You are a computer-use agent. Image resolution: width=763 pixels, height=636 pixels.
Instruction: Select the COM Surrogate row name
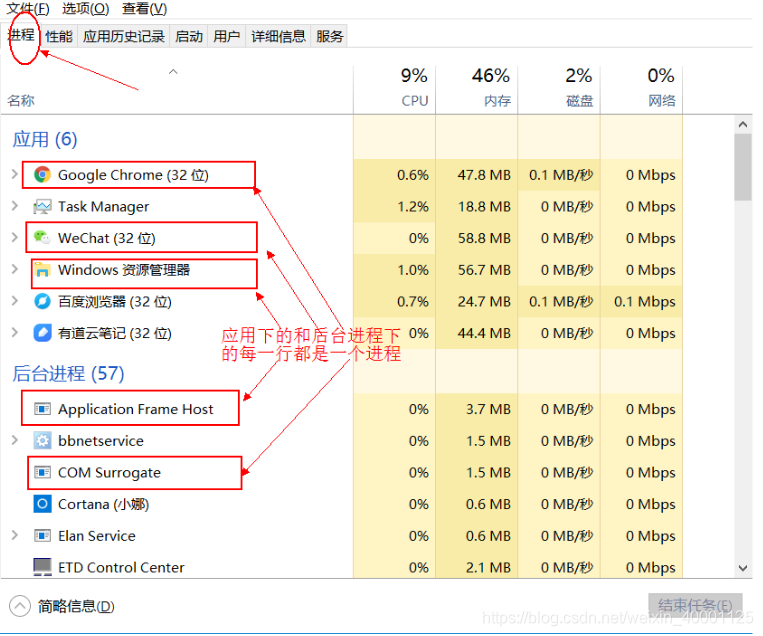tap(109, 472)
